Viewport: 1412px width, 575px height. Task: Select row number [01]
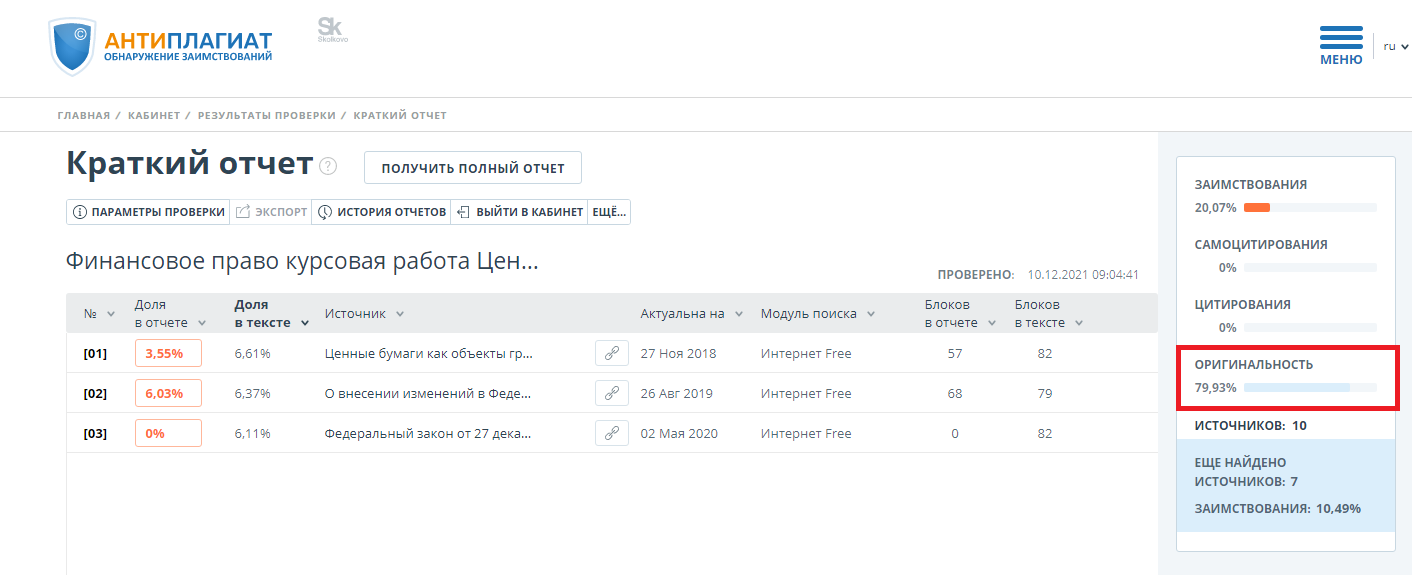95,354
